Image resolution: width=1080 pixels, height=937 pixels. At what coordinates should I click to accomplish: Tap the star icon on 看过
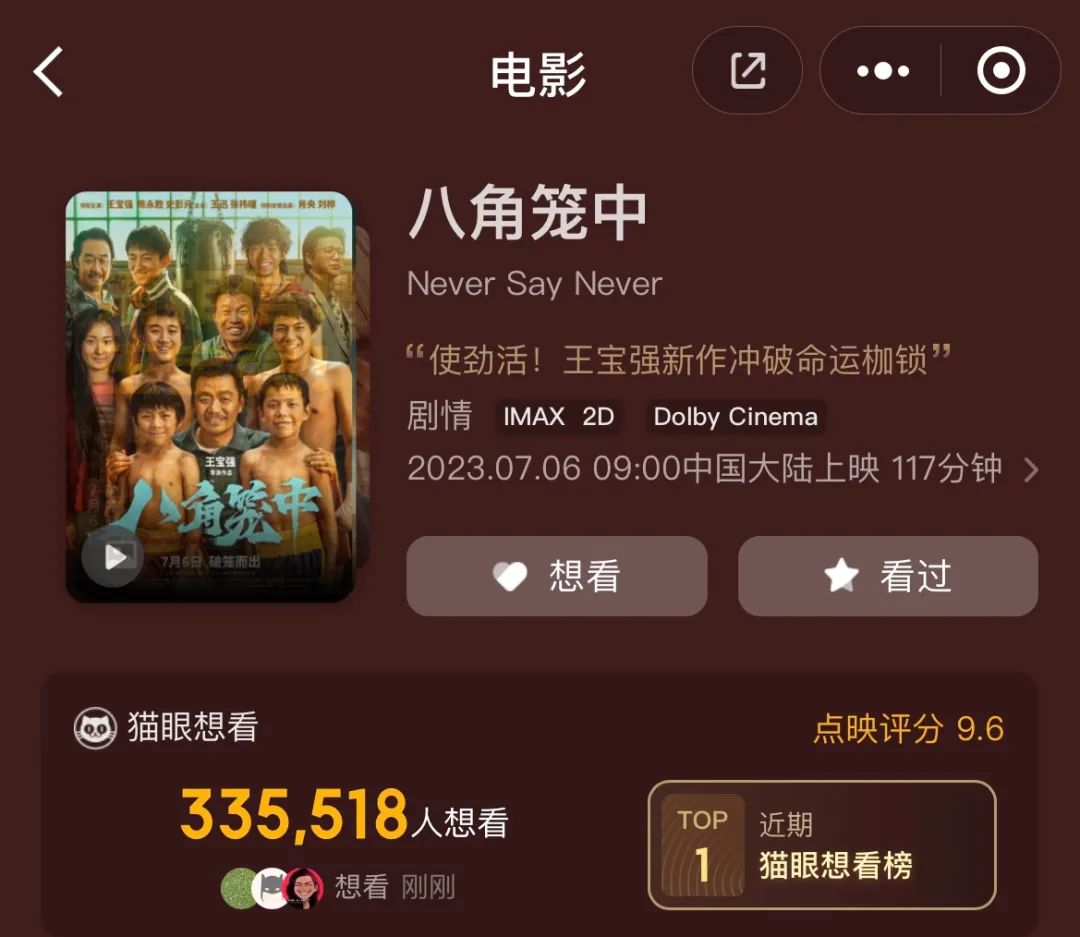click(x=841, y=575)
